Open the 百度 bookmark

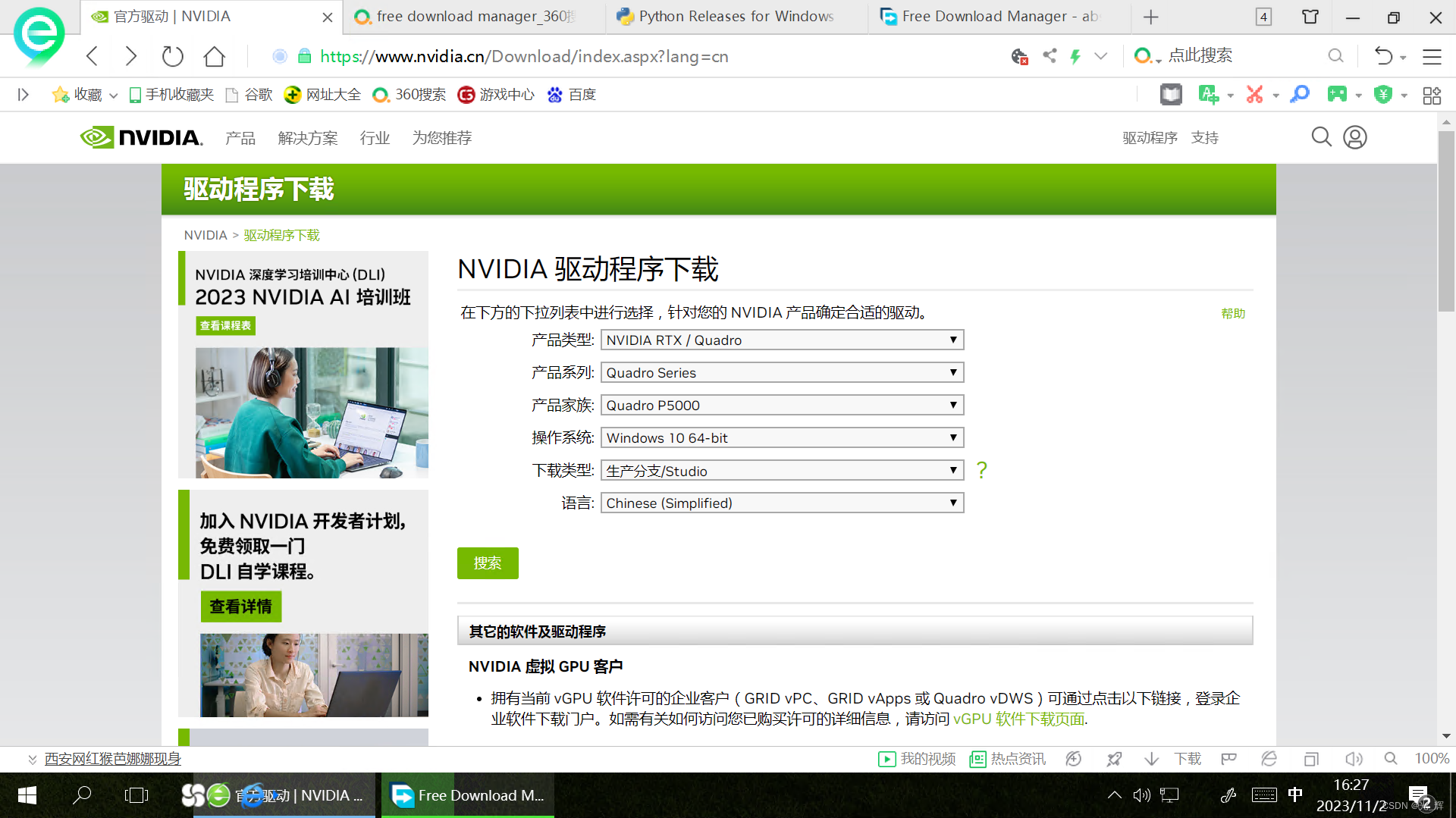point(572,95)
